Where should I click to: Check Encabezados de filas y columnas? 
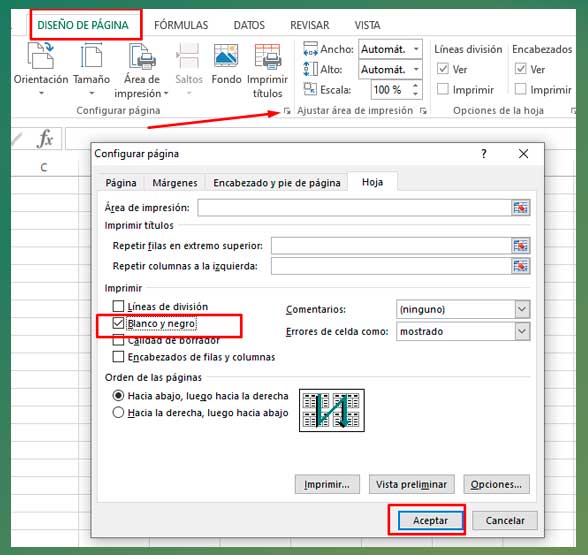(x=118, y=357)
